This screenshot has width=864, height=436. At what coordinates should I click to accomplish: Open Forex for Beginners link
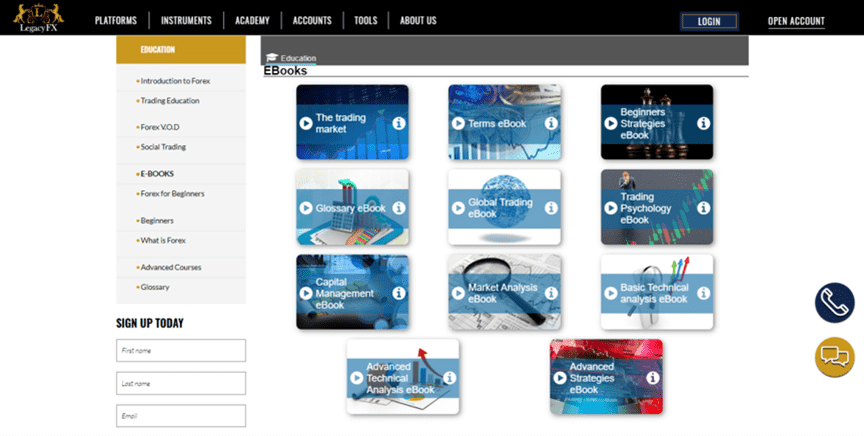172,194
